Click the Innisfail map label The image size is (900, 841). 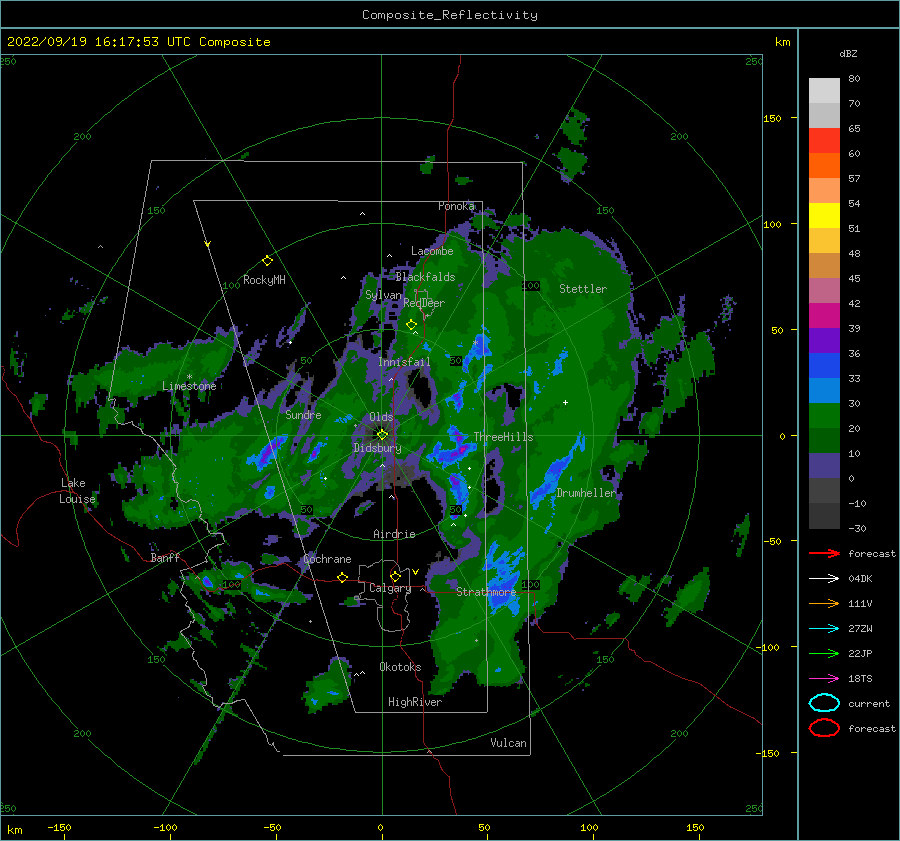click(404, 362)
